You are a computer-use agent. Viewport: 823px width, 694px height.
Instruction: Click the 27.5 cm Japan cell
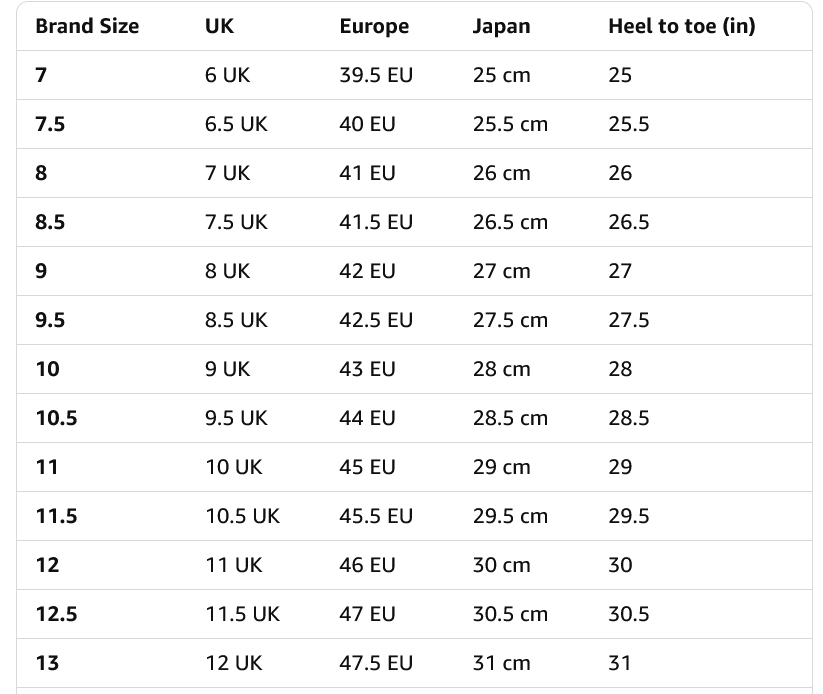pos(510,320)
